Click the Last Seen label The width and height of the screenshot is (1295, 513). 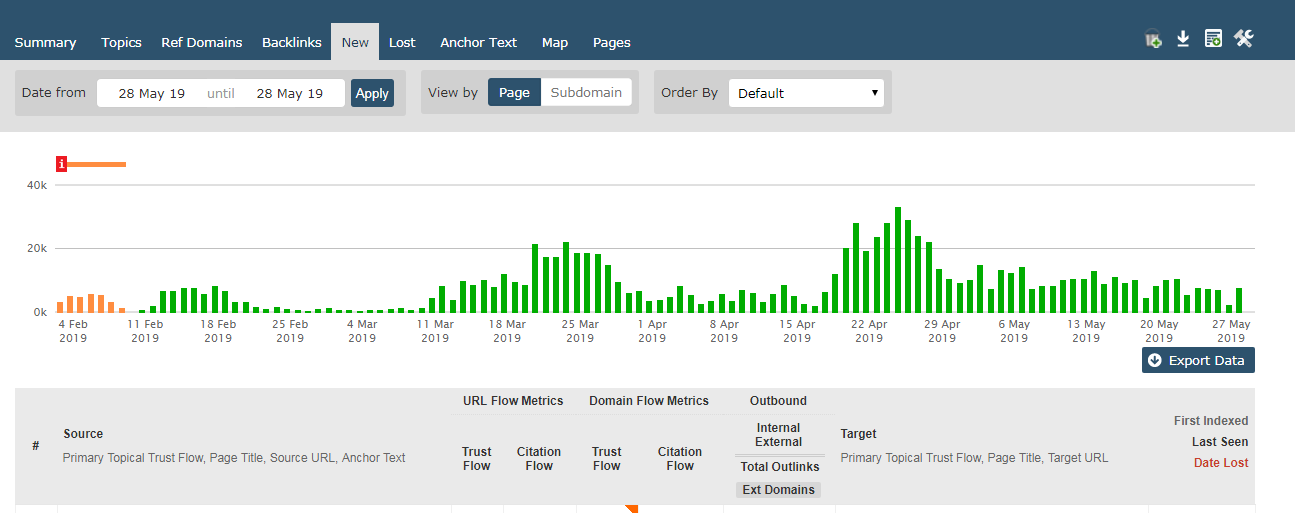(x=1220, y=442)
